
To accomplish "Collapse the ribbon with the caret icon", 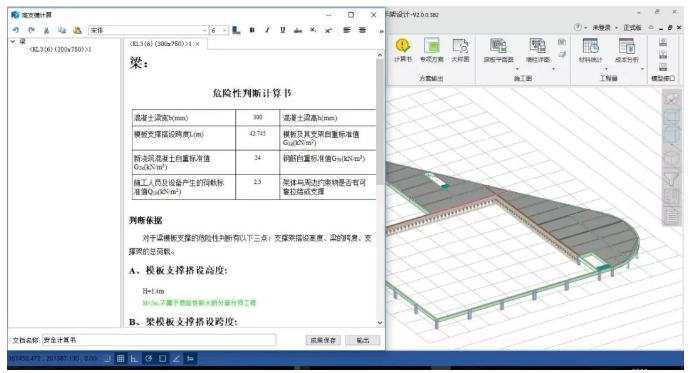I will (x=651, y=28).
